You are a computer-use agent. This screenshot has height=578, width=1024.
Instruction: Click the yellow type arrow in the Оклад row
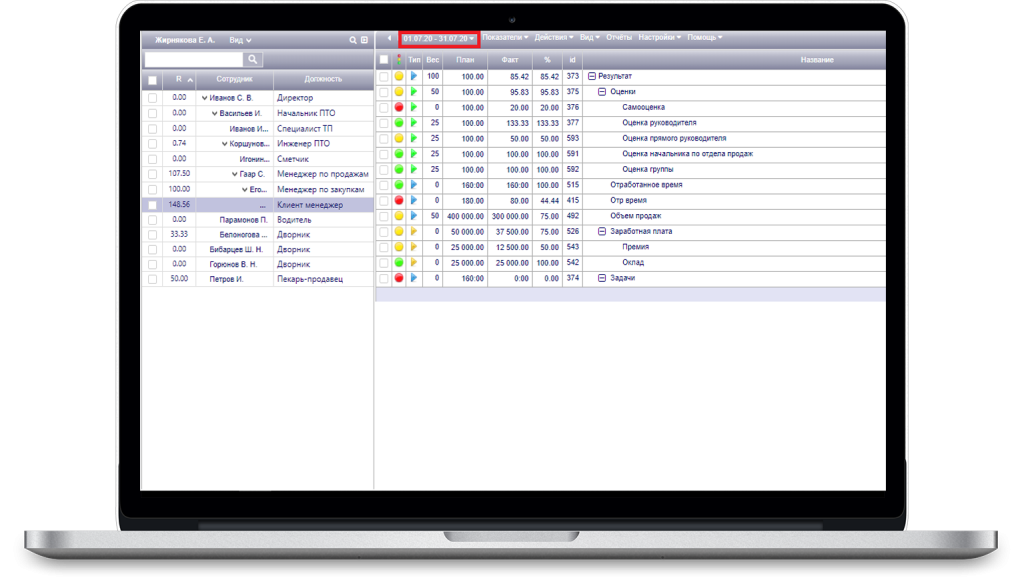click(414, 263)
